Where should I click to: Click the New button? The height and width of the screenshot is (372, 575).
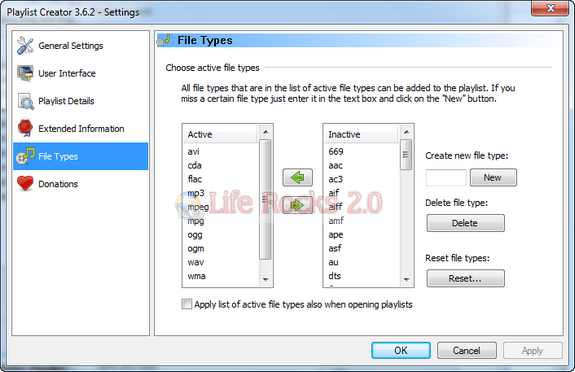click(493, 178)
